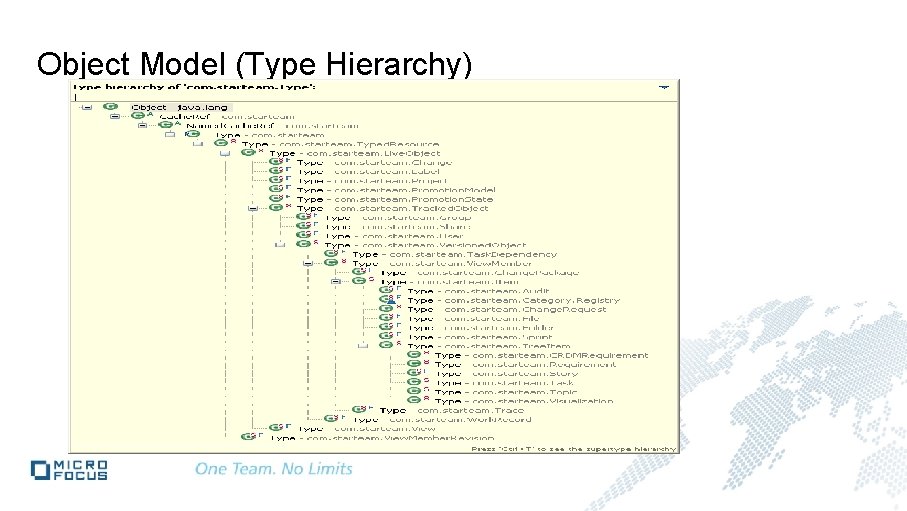Select the class icon of com.starteam.ChangePackage

(x=359, y=271)
